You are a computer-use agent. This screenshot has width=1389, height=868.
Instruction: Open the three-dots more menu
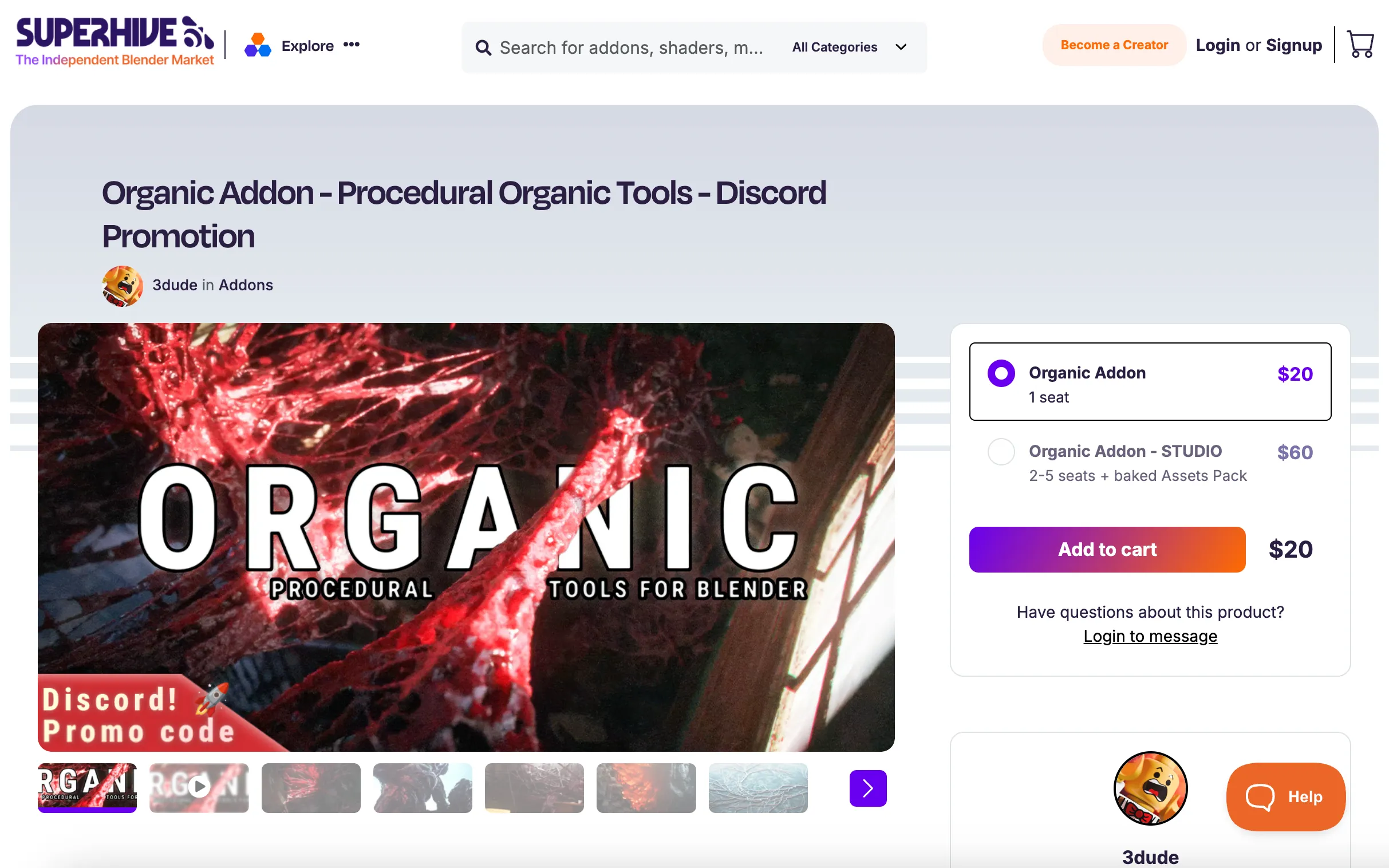click(x=352, y=45)
